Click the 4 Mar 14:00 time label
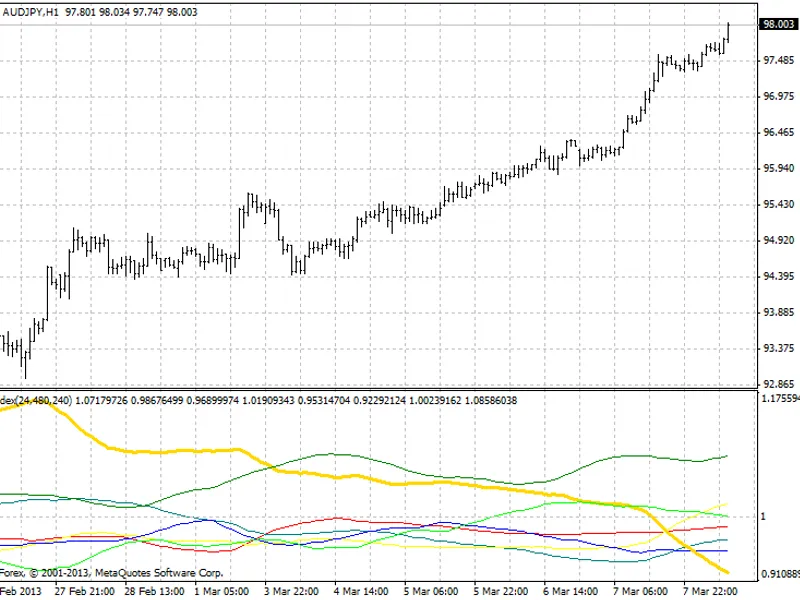Image resolution: width=800 pixels, height=600 pixels. pyautogui.click(x=361, y=591)
